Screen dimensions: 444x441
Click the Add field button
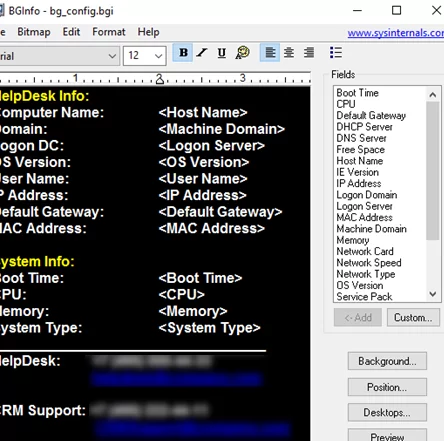[x=358, y=318]
